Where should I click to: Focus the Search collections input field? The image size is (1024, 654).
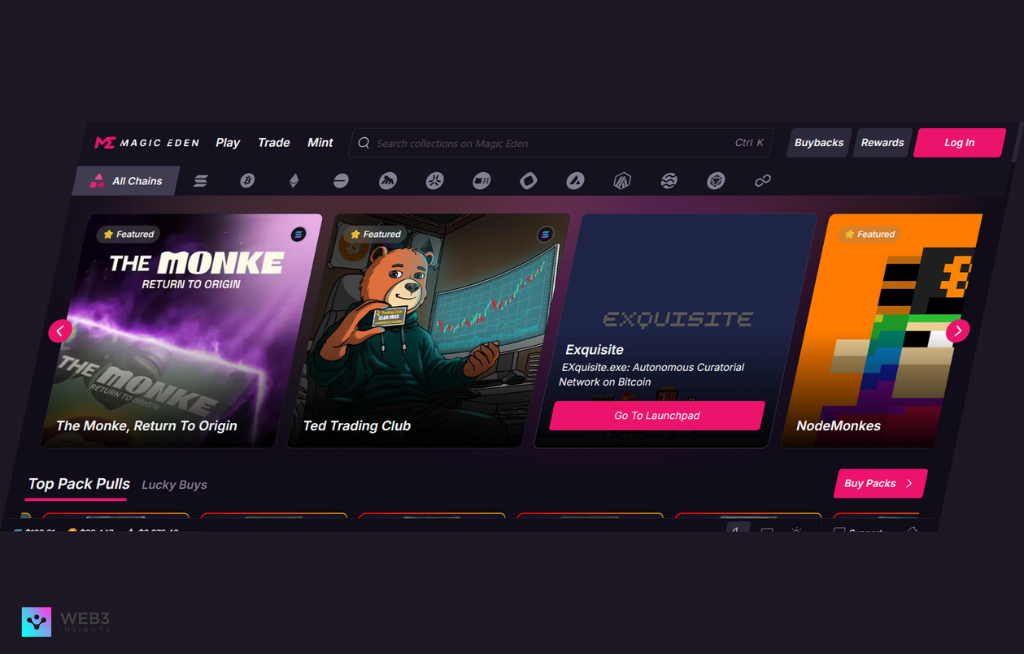coord(550,143)
